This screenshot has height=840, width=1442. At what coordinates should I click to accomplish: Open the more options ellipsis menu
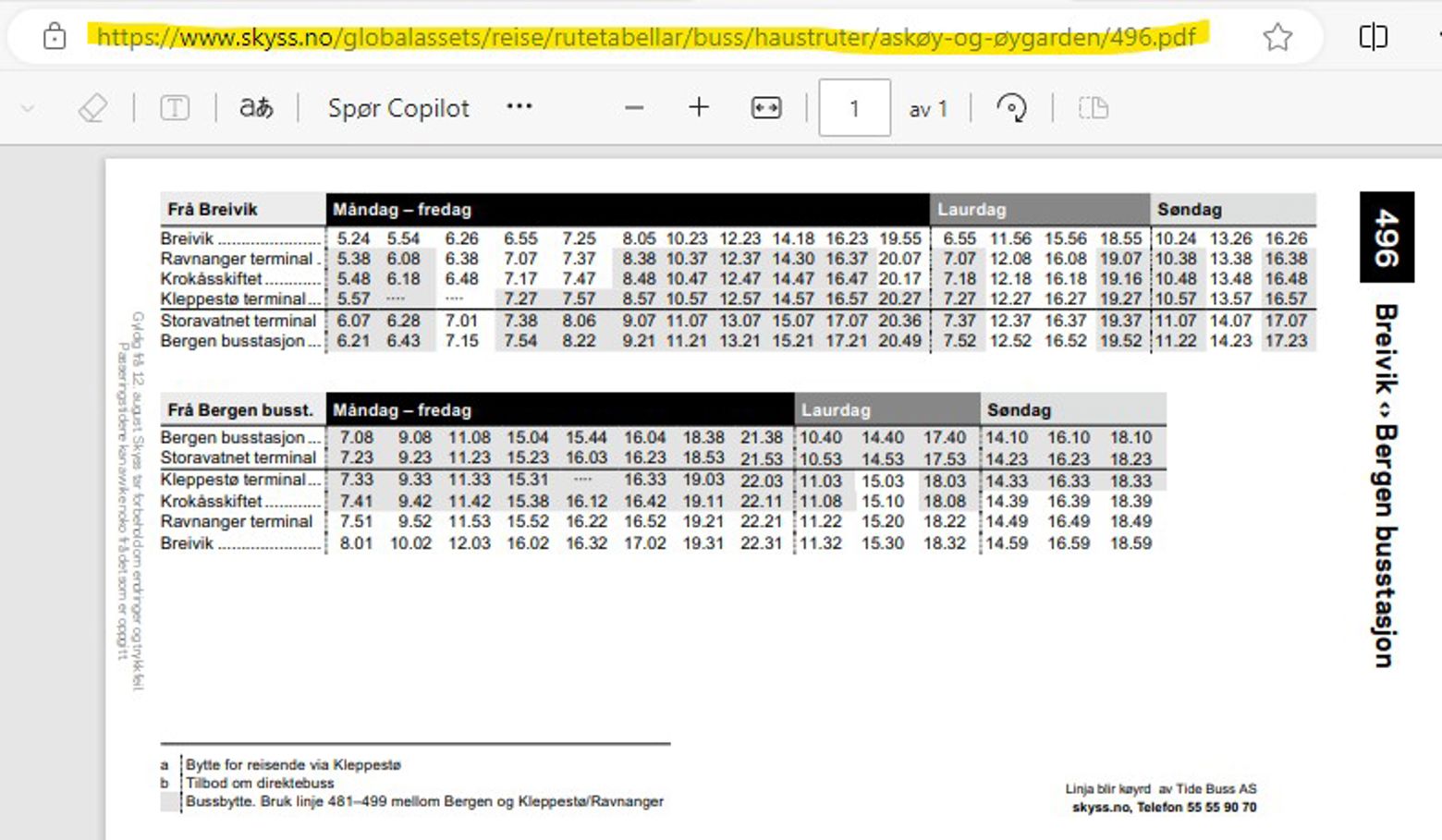519,106
